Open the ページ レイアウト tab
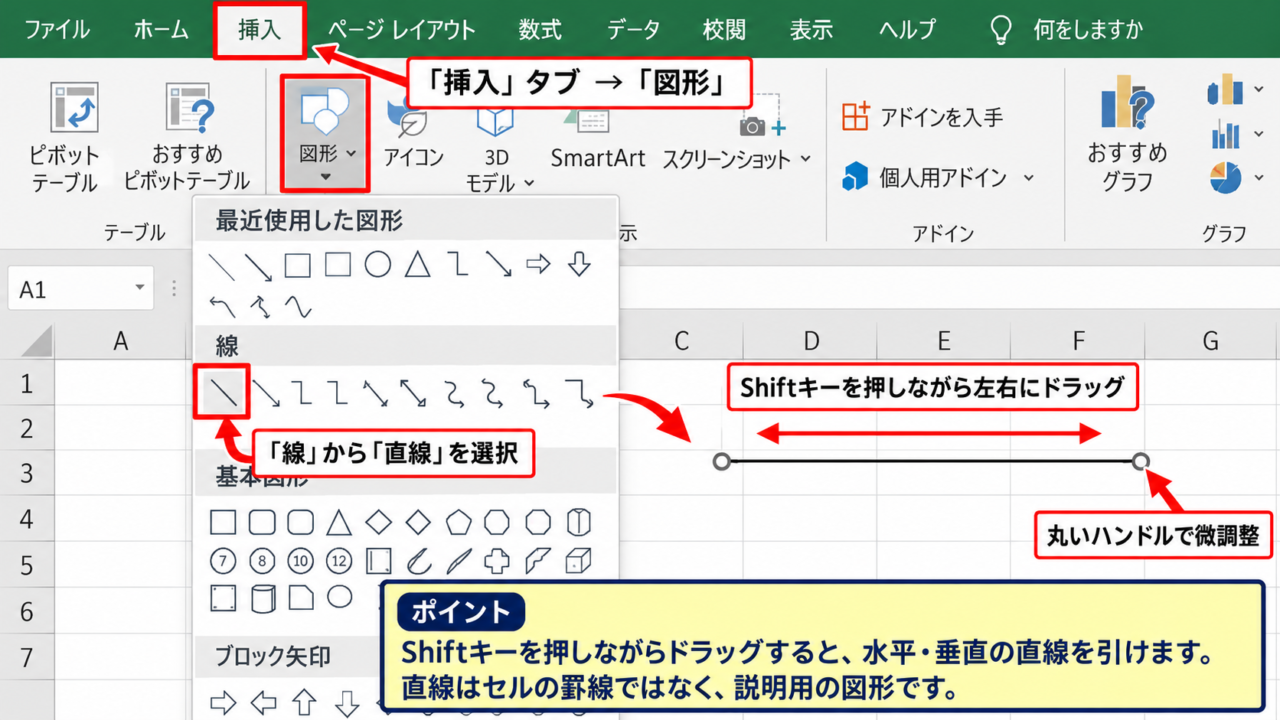Image resolution: width=1280 pixels, height=720 pixels. pos(402,29)
